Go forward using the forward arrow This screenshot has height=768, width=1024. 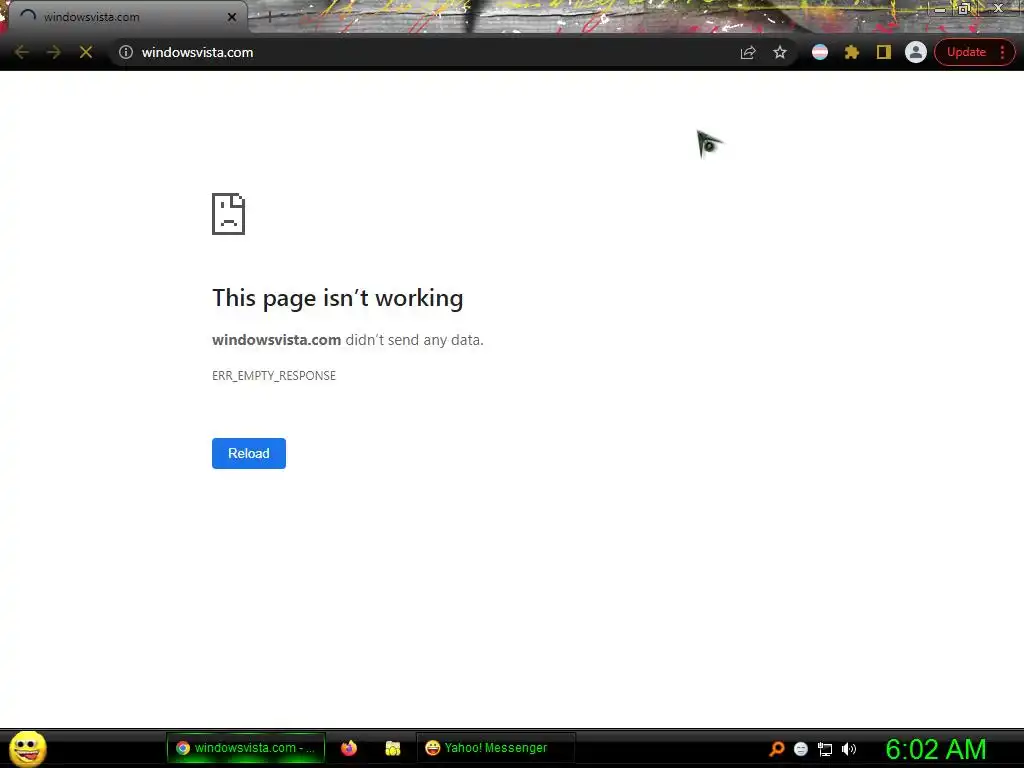54,52
